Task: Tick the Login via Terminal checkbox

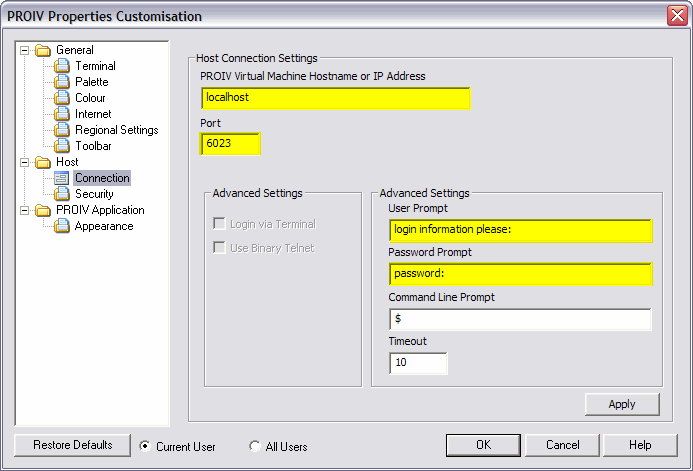Action: click(219, 224)
